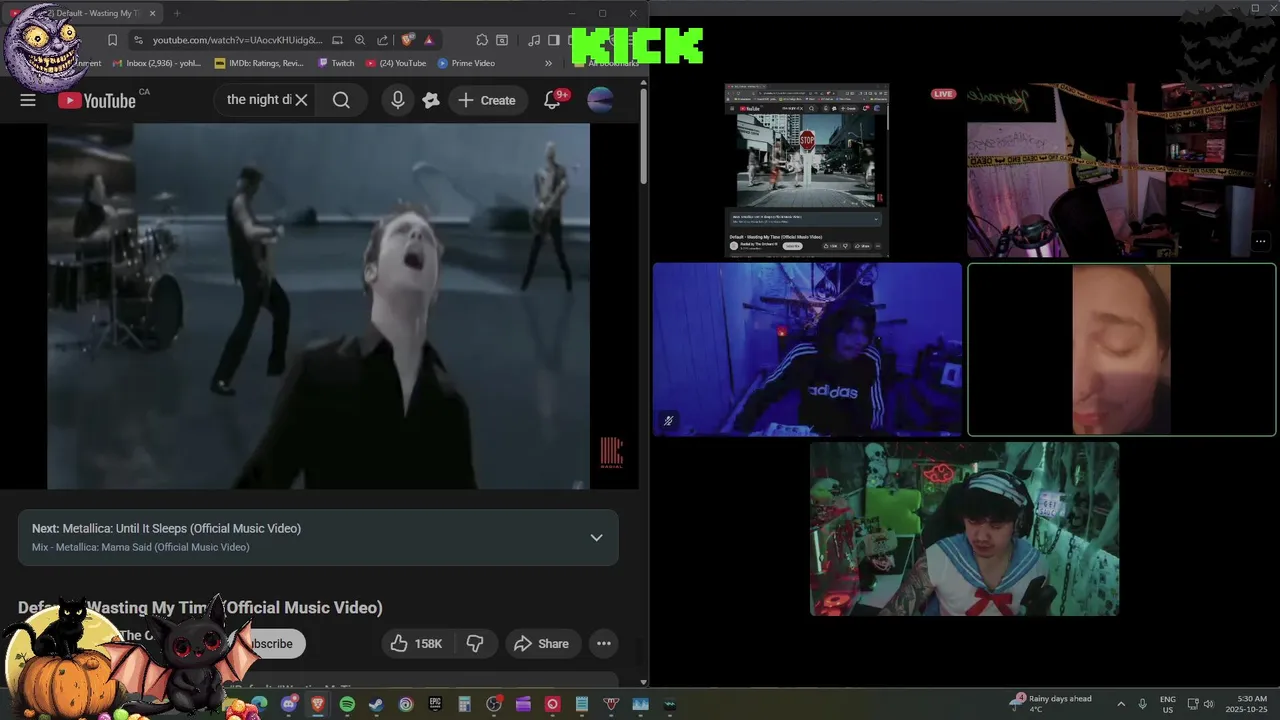Open the weather Rainy days ahead widget
Viewport: 1280px width, 720px height.
(x=1052, y=703)
